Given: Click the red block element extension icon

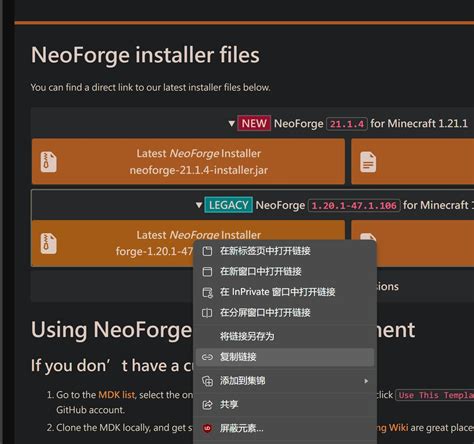Looking at the screenshot, I should point(207,428).
